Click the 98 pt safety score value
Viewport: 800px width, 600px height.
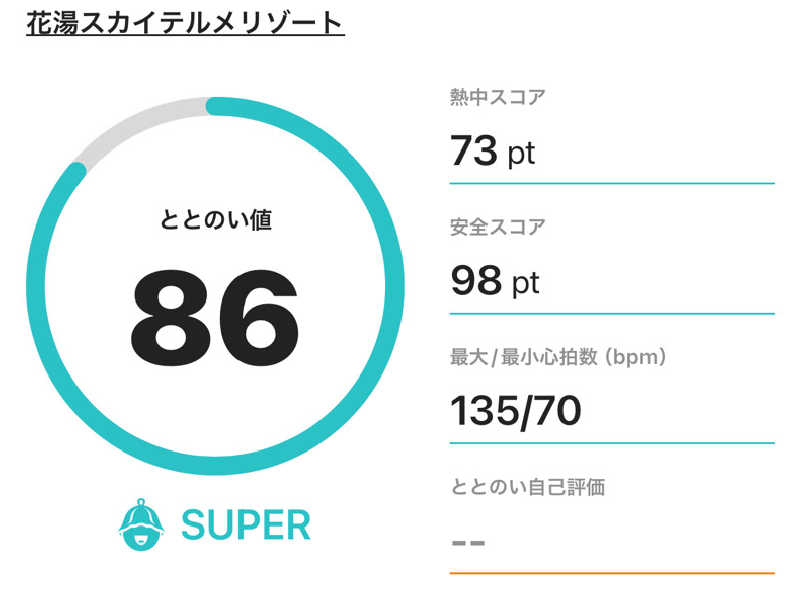(494, 281)
